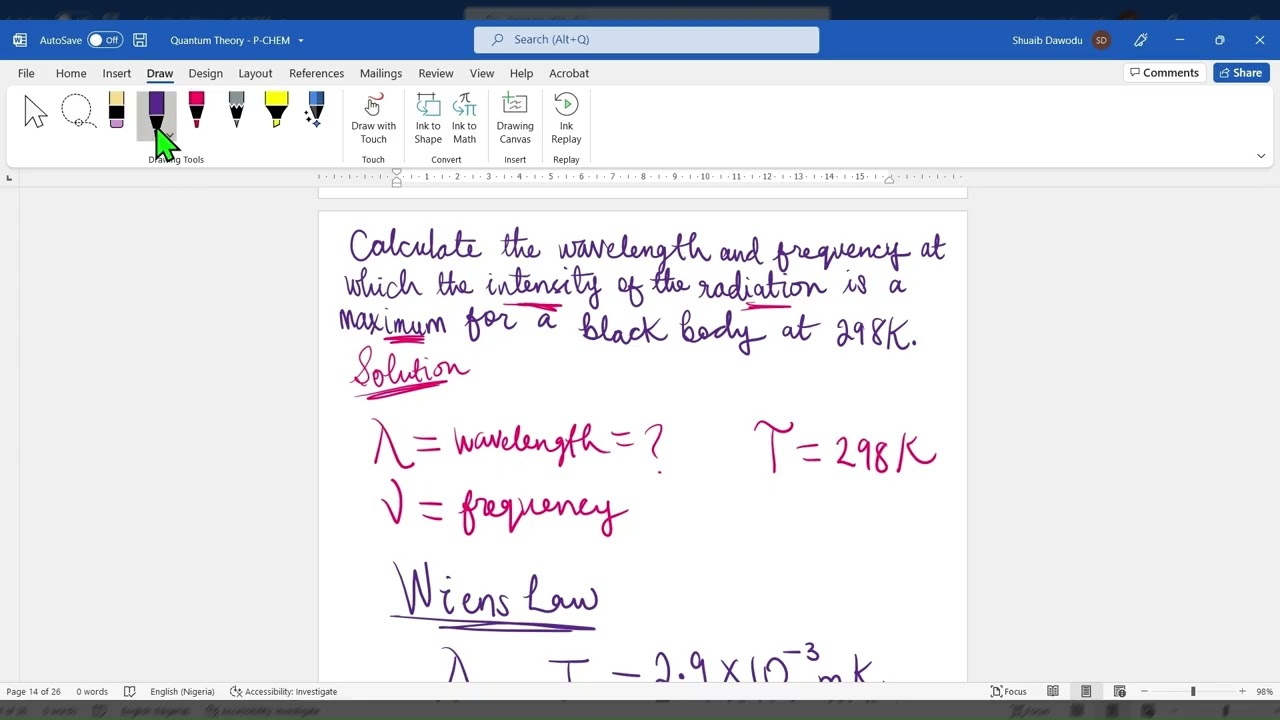Select the pink-red pen
Screen dimensions: 1280x720
196,110
